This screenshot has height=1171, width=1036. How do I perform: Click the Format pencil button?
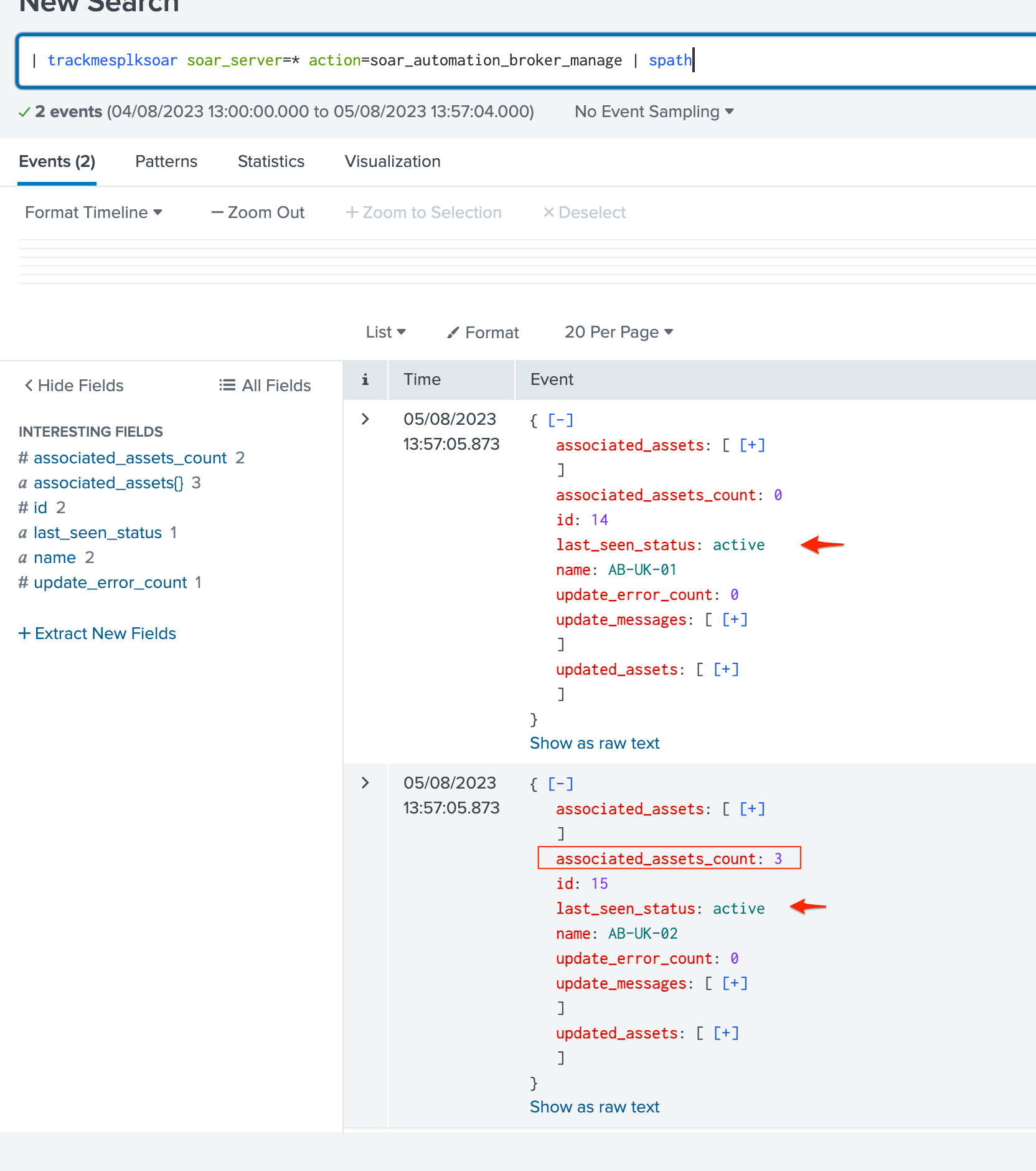pyautogui.click(x=483, y=333)
